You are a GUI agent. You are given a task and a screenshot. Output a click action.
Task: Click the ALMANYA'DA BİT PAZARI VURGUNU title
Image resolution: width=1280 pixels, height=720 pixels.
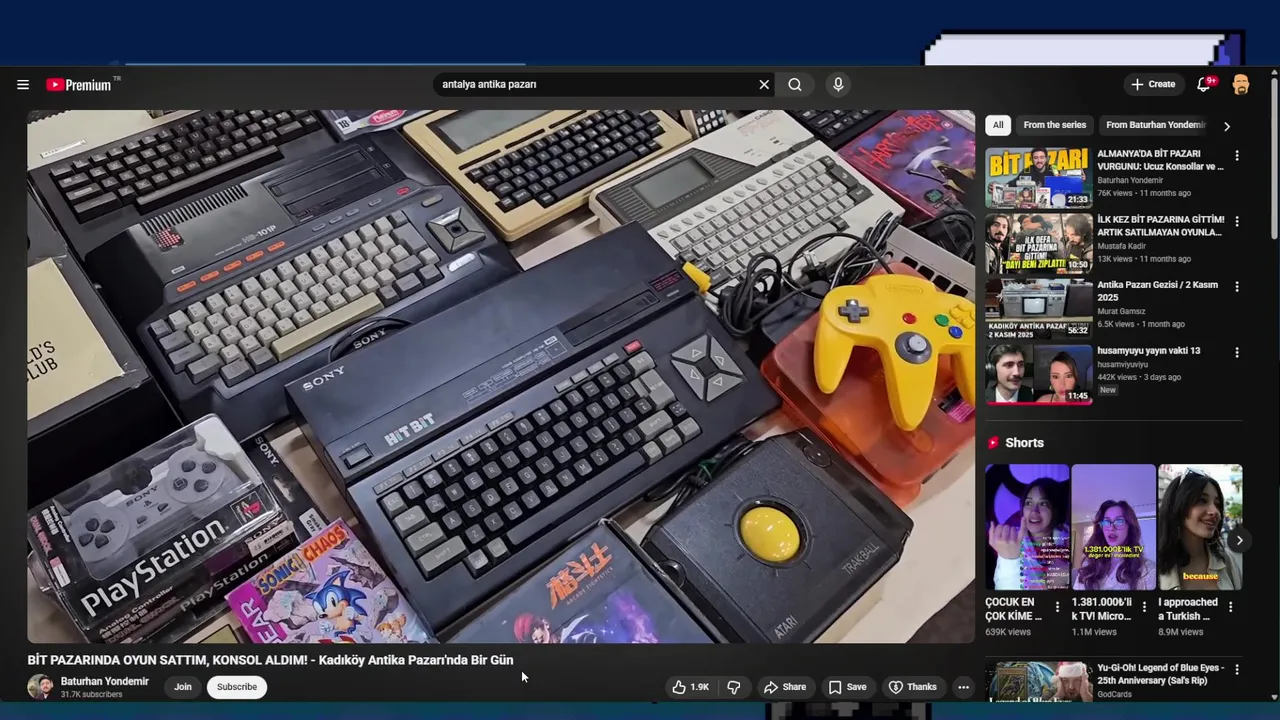[x=1160, y=160]
